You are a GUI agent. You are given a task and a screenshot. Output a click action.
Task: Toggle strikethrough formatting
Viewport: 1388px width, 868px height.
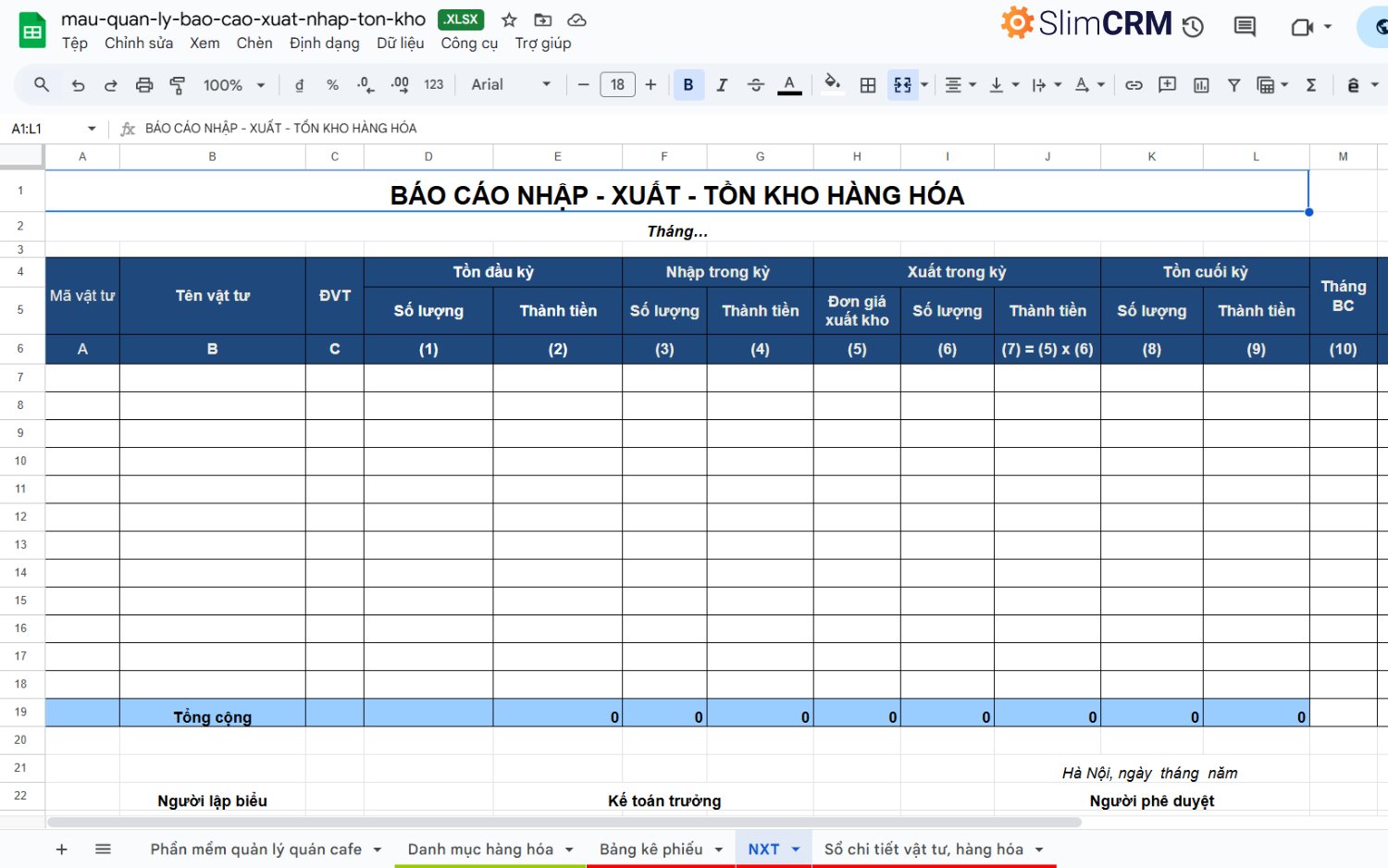click(x=755, y=85)
